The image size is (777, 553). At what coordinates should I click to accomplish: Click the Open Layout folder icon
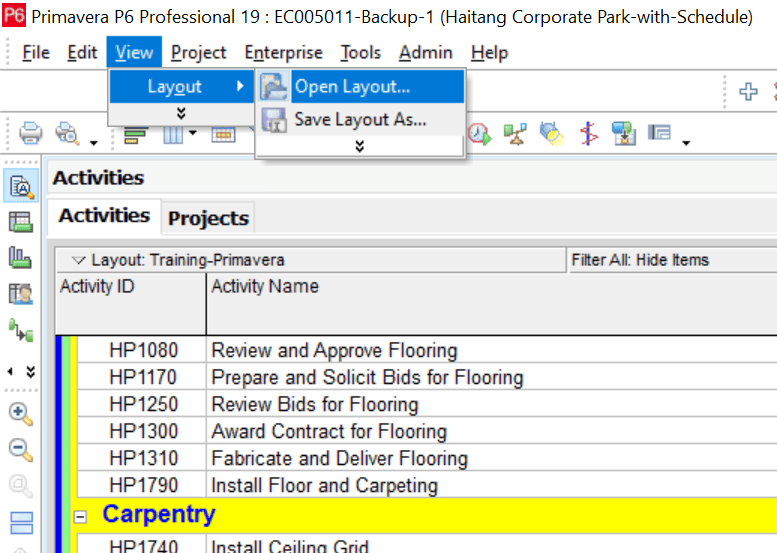274,86
